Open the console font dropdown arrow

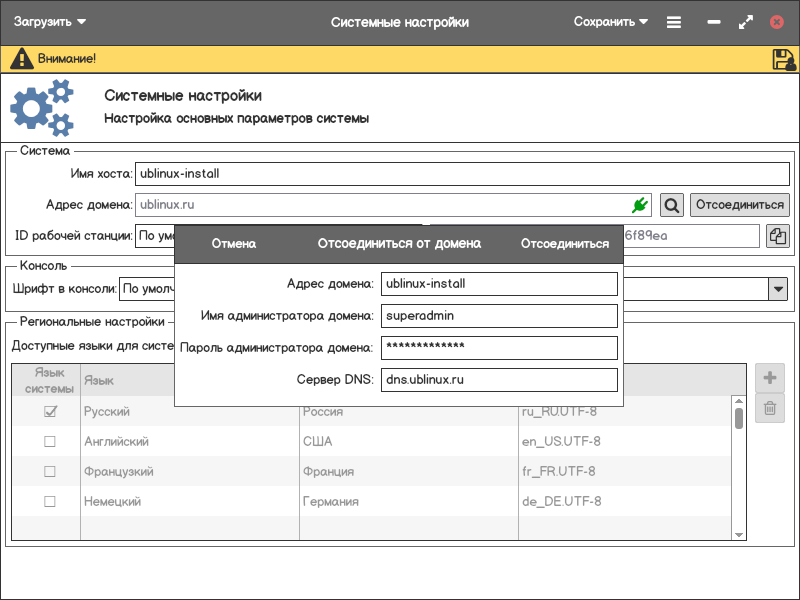tap(777, 290)
